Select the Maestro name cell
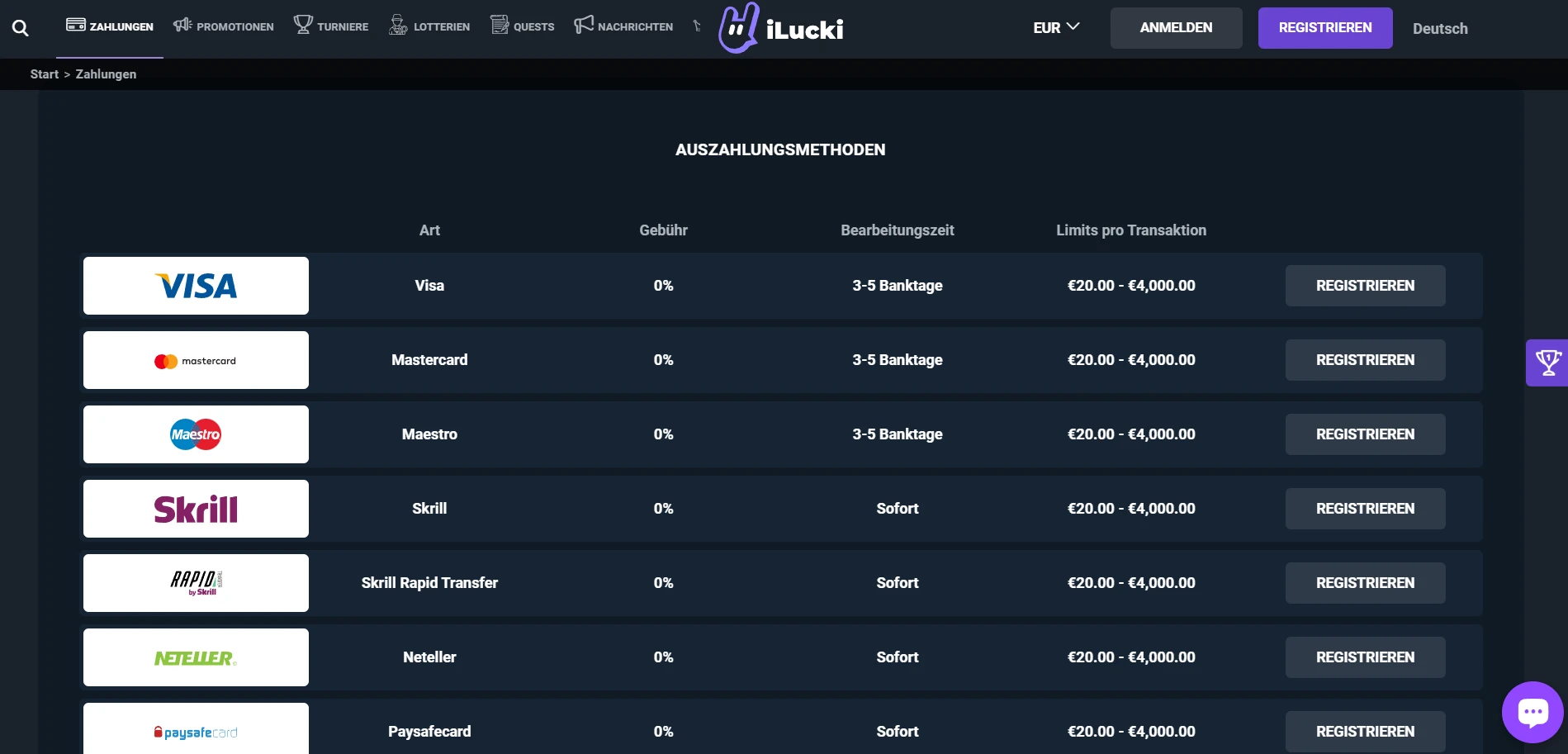The height and width of the screenshot is (754, 1568). [429, 434]
